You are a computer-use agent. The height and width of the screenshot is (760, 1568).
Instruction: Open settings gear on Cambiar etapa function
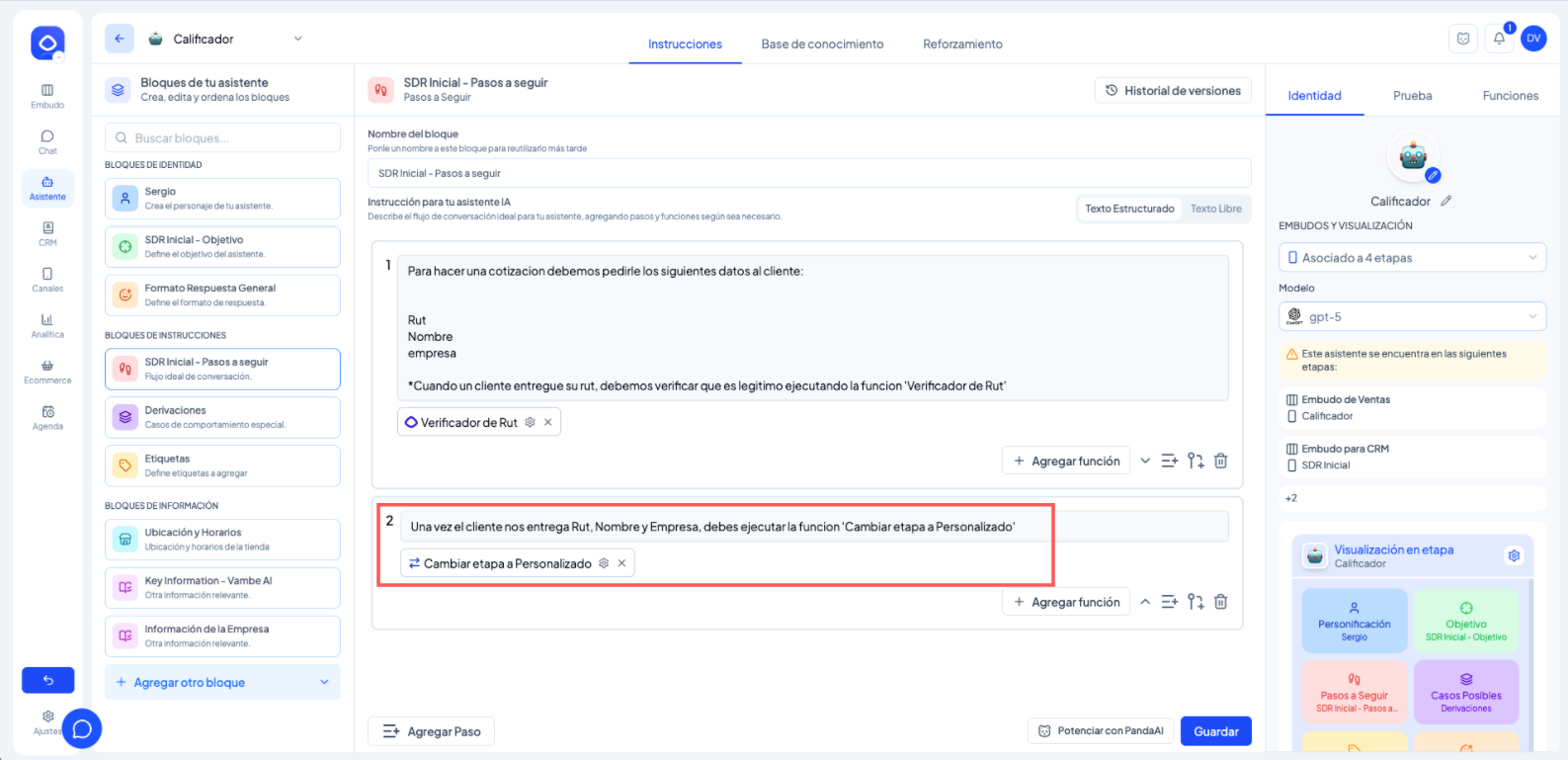[604, 563]
